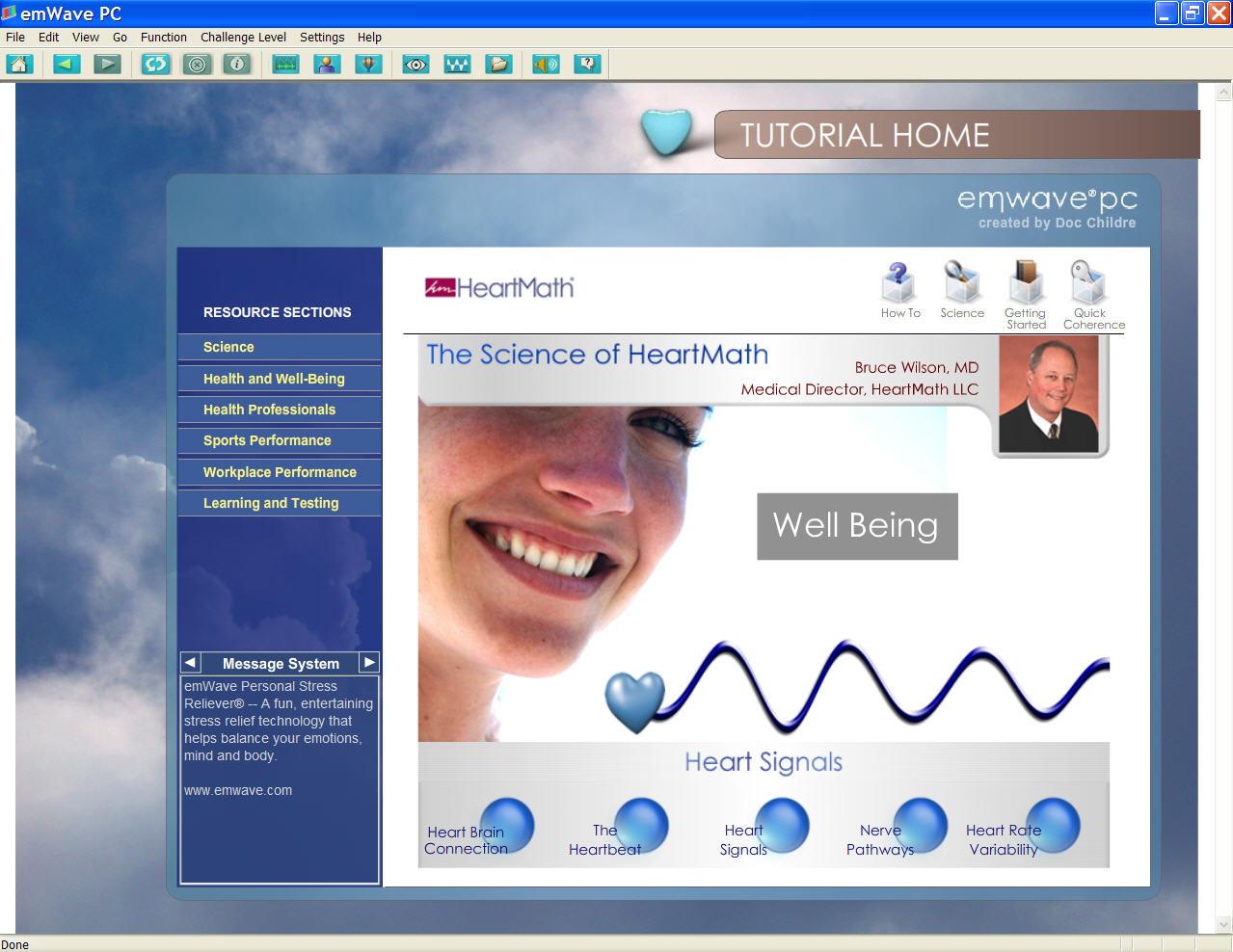Click the www.emwave.com link
1233x952 pixels.
point(238,790)
